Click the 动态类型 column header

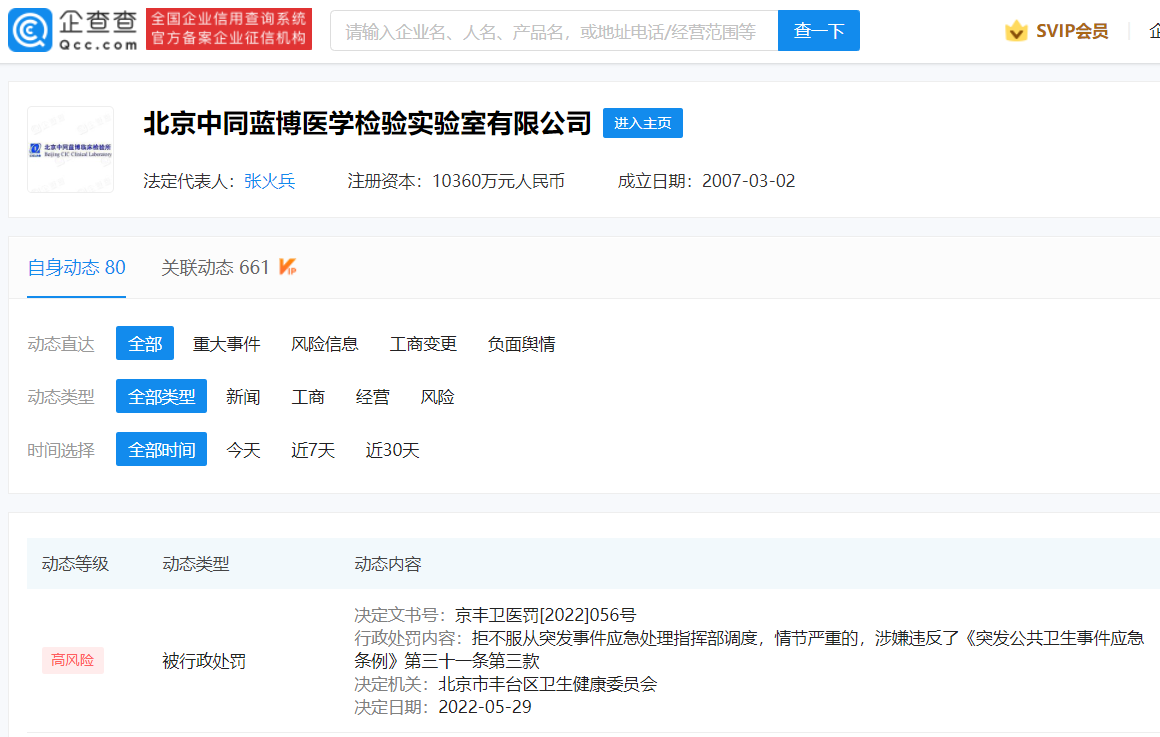click(196, 564)
